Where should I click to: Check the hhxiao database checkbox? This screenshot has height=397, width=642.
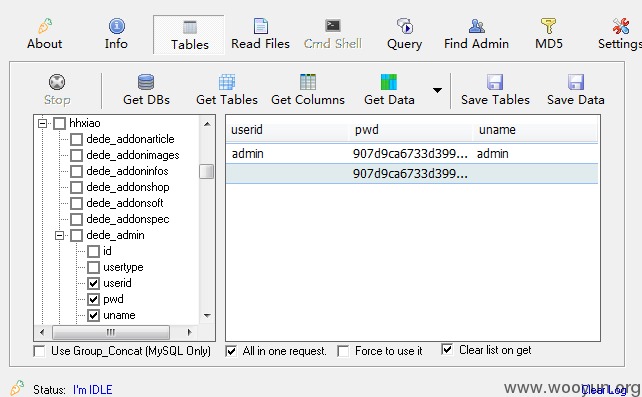pyautogui.click(x=59, y=123)
